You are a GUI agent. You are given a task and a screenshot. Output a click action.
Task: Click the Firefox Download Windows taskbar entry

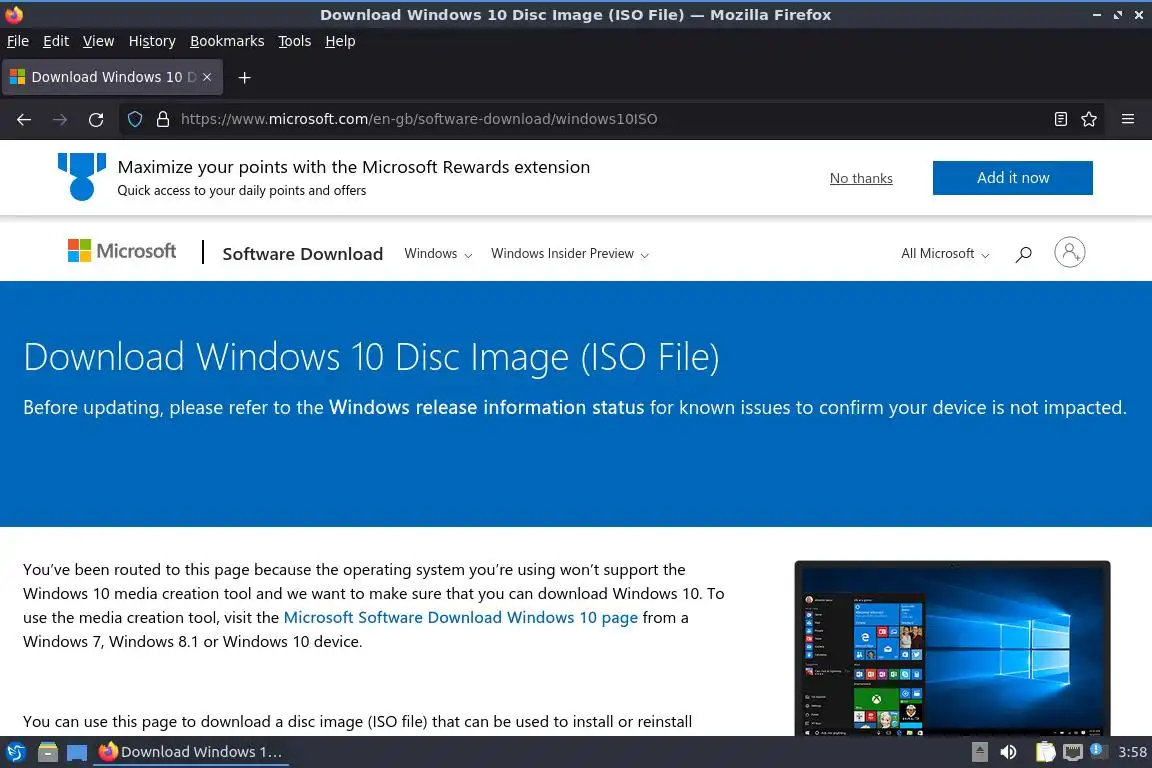click(x=191, y=752)
